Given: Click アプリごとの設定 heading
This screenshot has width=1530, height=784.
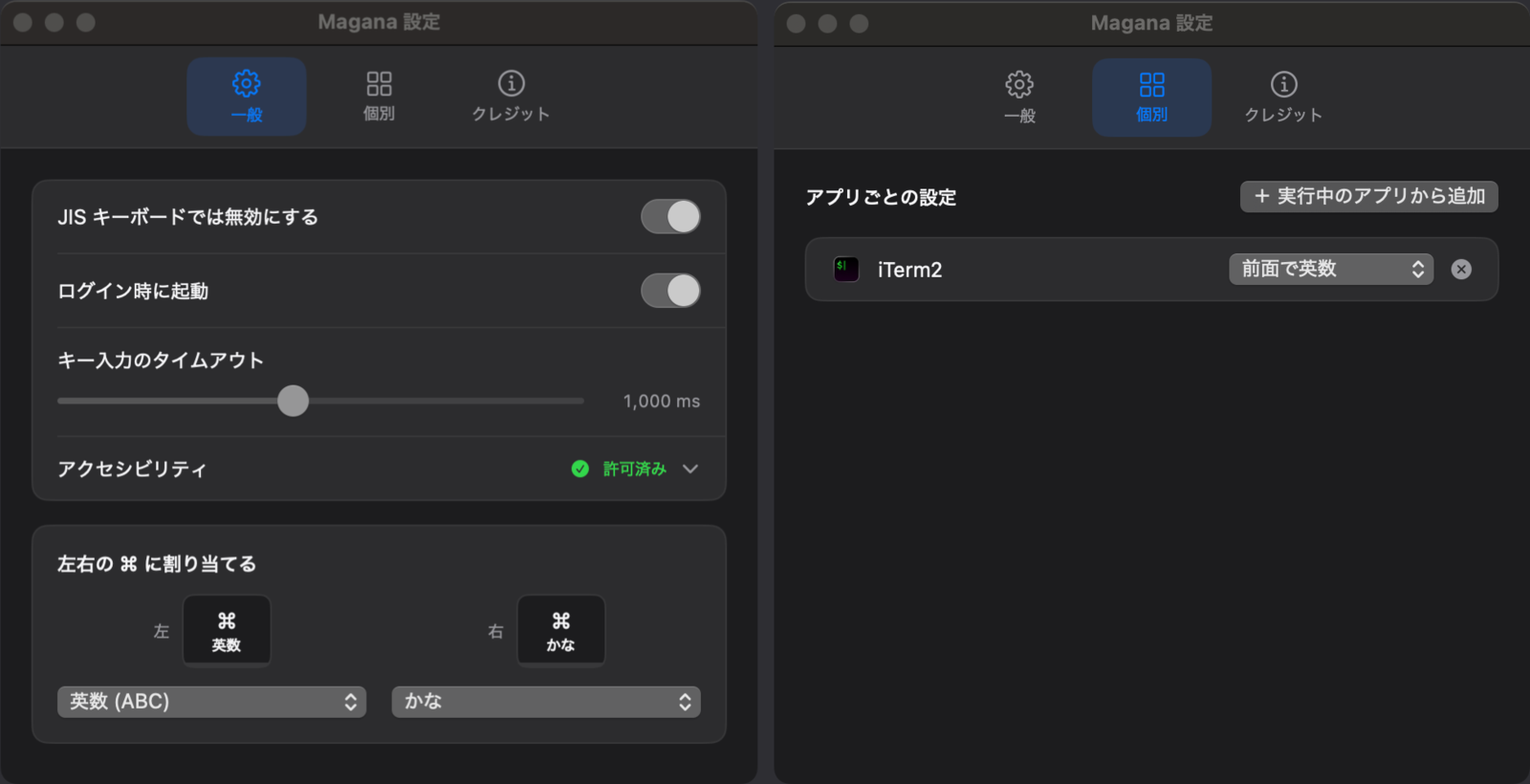Looking at the screenshot, I should tap(881, 197).
